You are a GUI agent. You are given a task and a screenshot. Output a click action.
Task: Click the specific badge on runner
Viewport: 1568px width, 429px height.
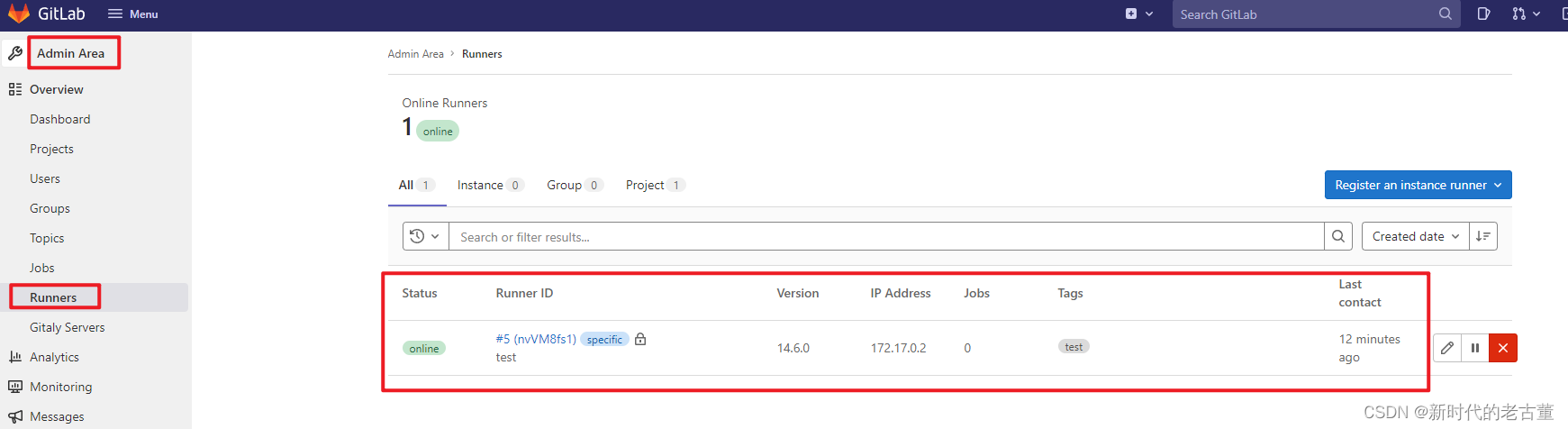[x=604, y=340]
